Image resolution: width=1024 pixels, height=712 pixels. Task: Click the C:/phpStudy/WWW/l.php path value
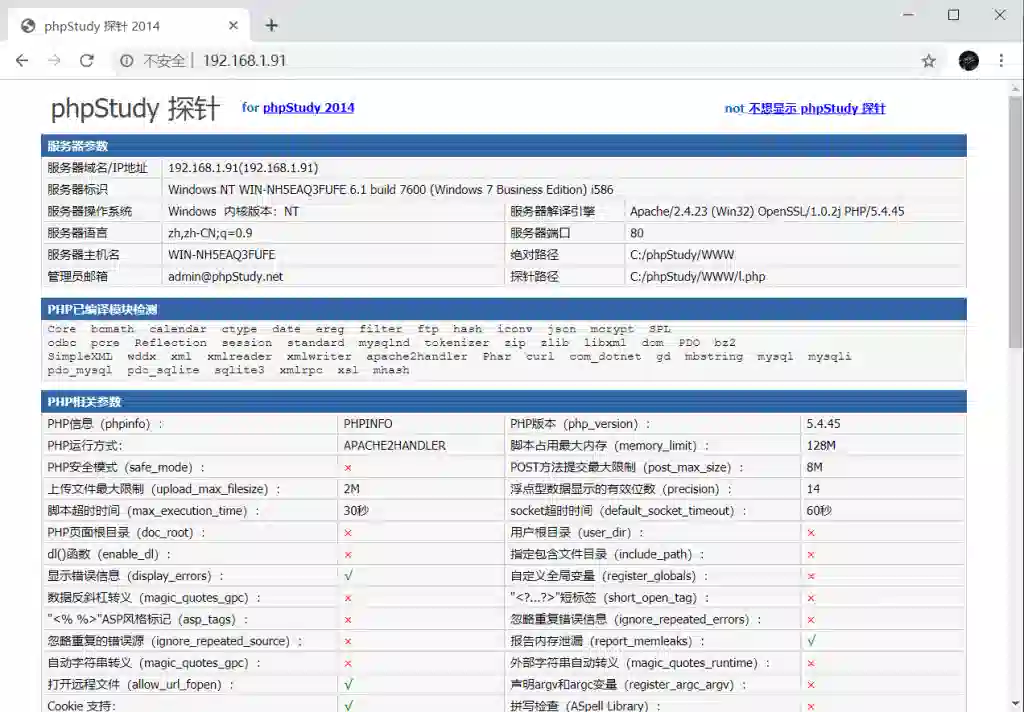(697, 276)
